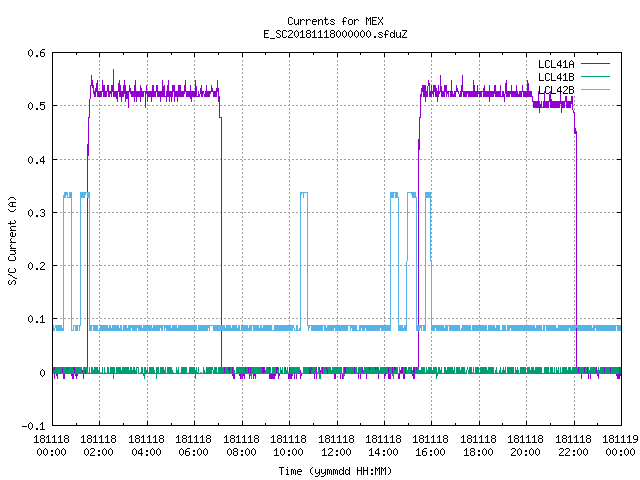Click the x-axis tick '181118 16:00'
The height and width of the screenshot is (480, 640).
[431, 446]
